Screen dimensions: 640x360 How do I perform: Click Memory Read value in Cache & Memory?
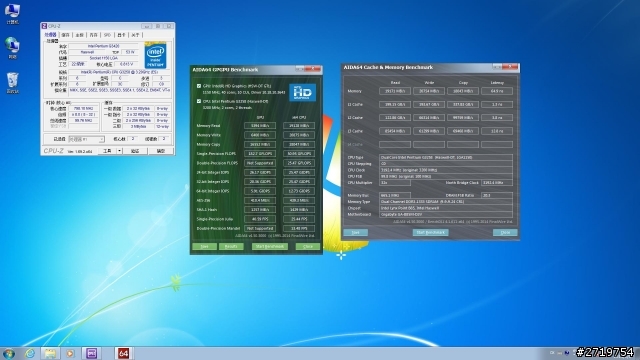tap(395, 91)
